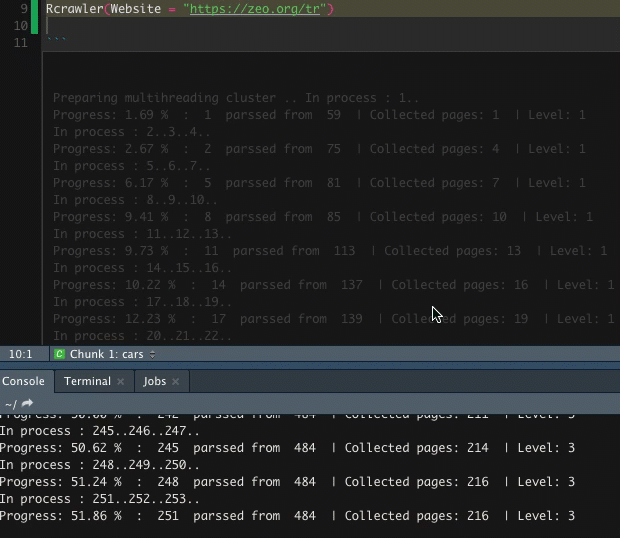The height and width of the screenshot is (538, 620).
Task: Close the Terminal tab
Action: tap(121, 381)
